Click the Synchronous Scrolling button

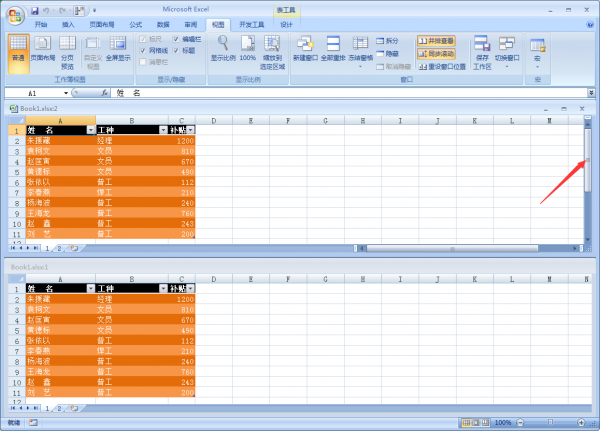tap(436, 54)
